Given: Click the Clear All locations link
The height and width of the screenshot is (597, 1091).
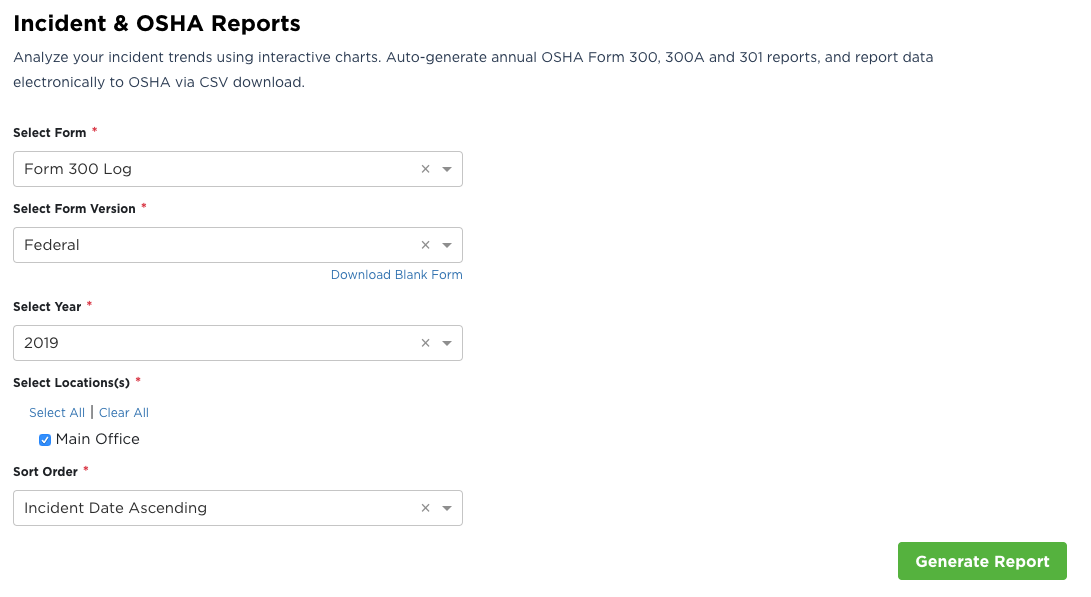Looking at the screenshot, I should pyautogui.click(x=124, y=413).
